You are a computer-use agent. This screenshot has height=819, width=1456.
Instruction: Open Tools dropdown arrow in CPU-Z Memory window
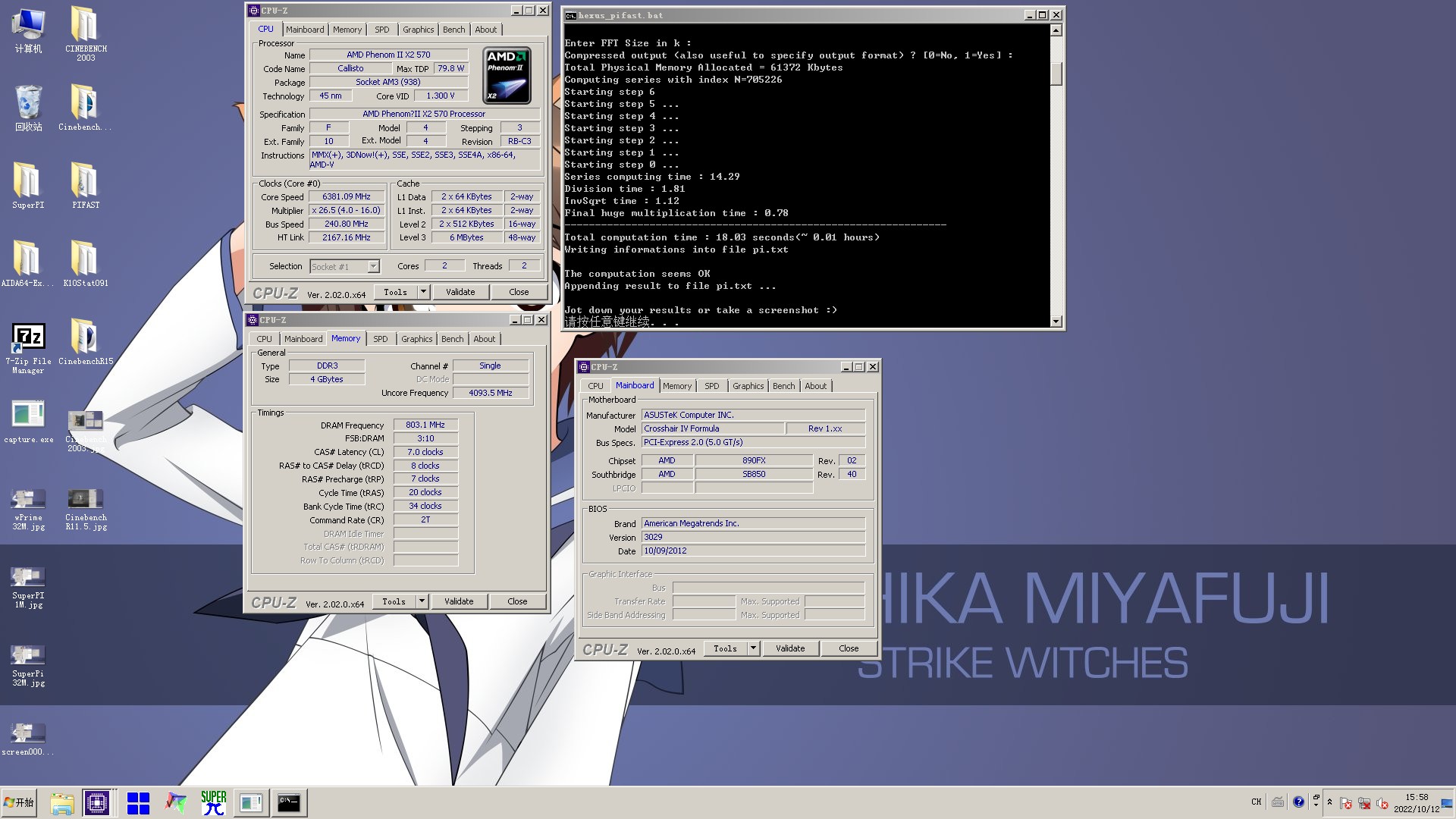422,601
